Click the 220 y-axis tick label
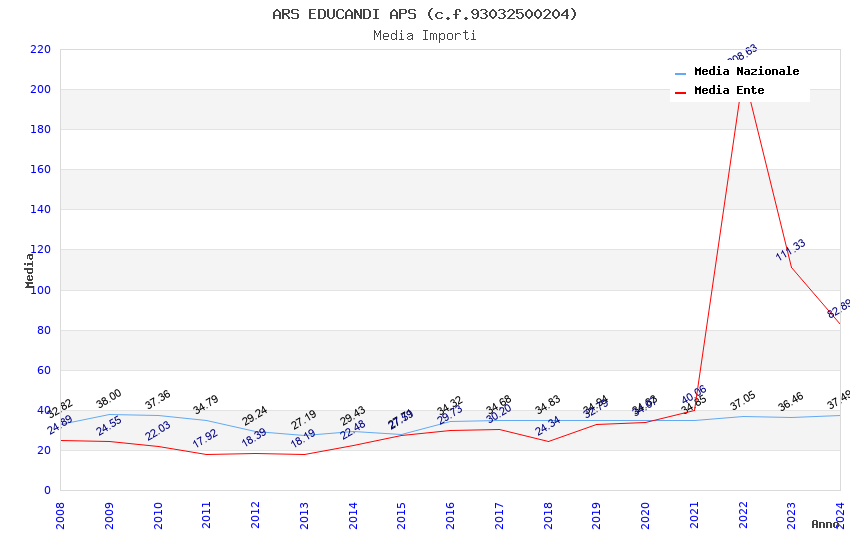 (x=41, y=49)
